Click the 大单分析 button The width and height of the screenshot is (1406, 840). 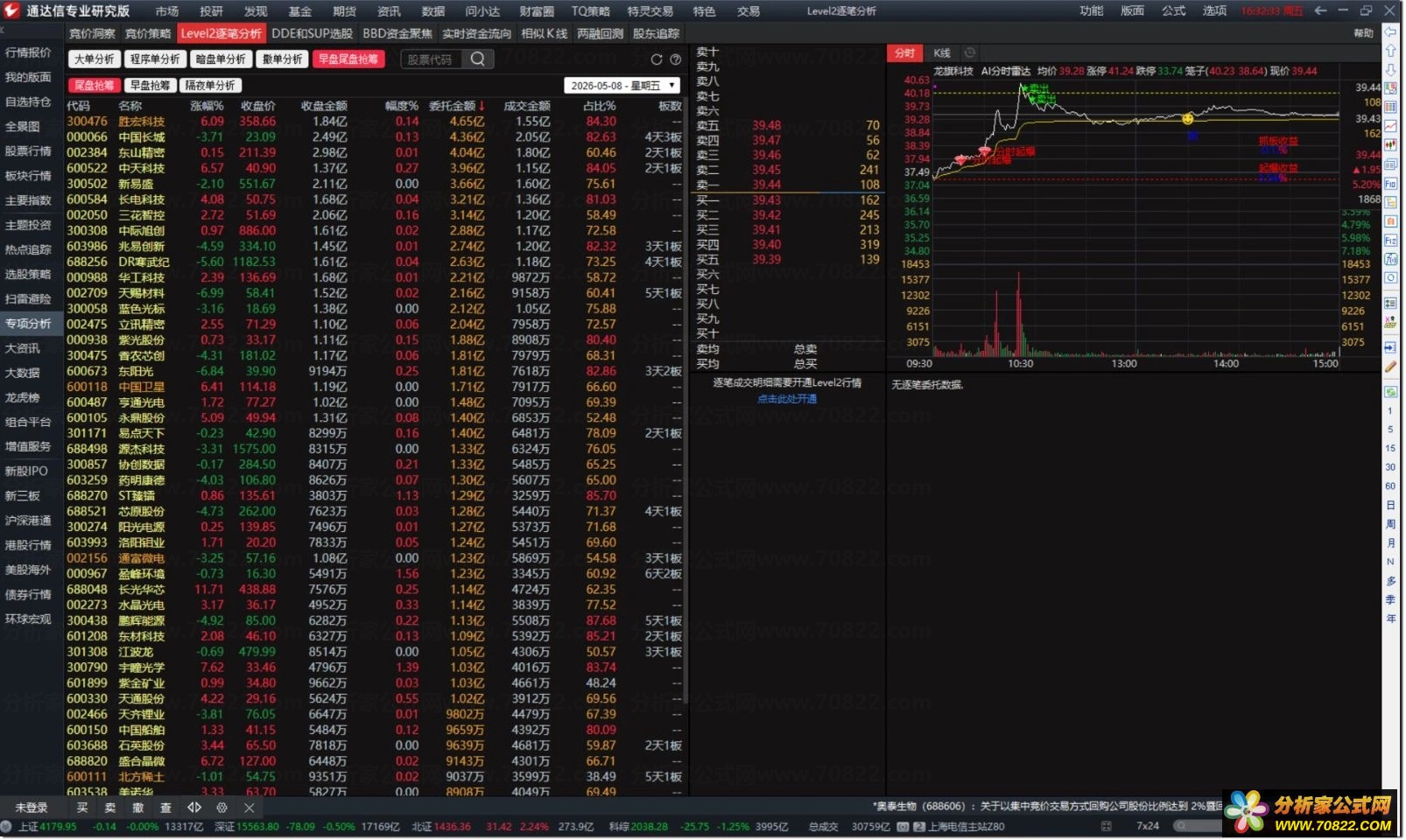pos(94,59)
